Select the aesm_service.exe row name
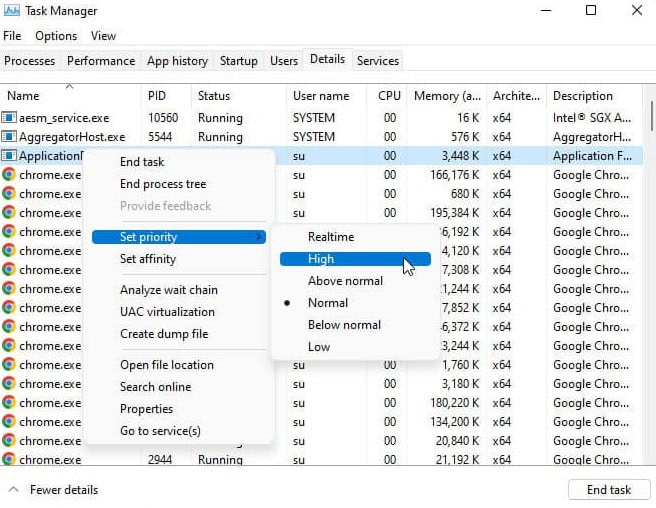The height and width of the screenshot is (508, 656). [x=64, y=118]
